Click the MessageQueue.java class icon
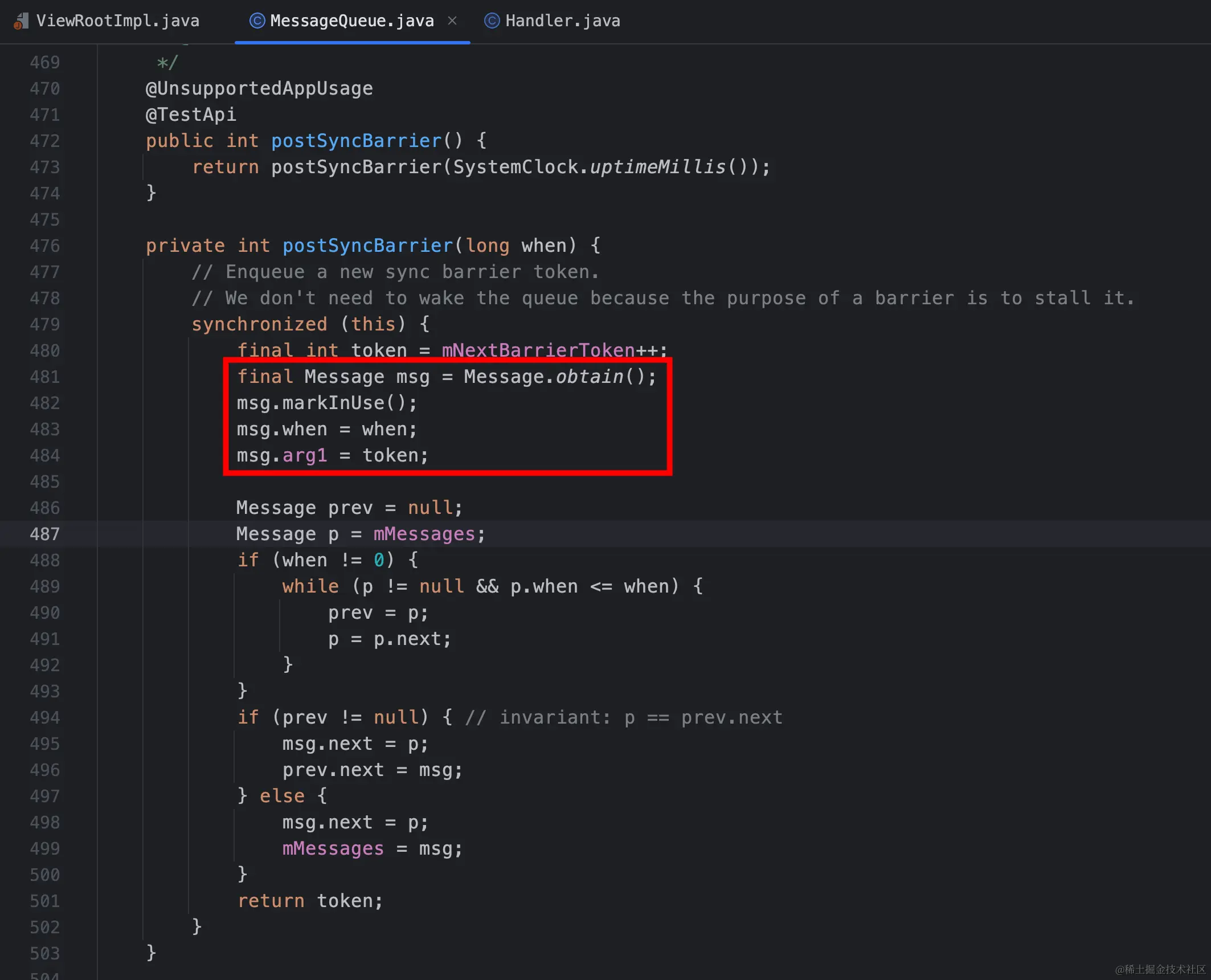Image resolution: width=1211 pixels, height=980 pixels. (257, 21)
